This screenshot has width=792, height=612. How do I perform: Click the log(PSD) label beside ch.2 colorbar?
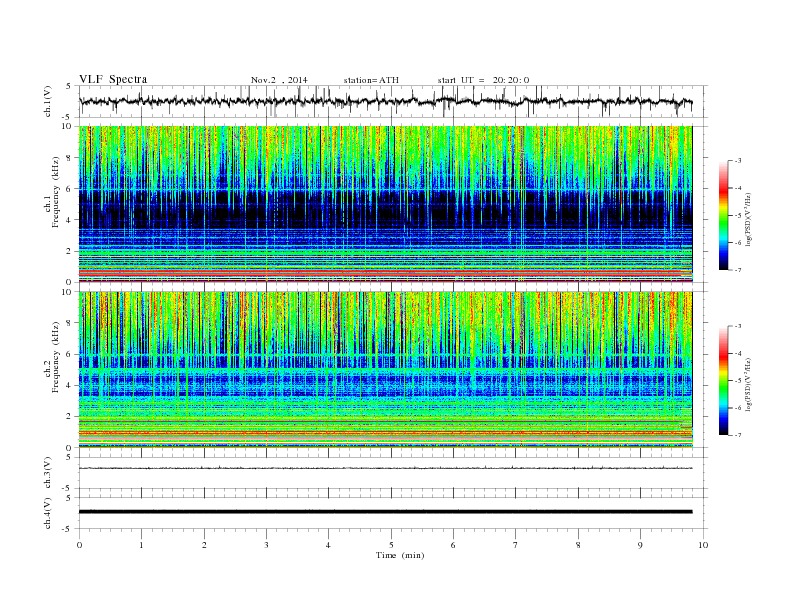[749, 383]
